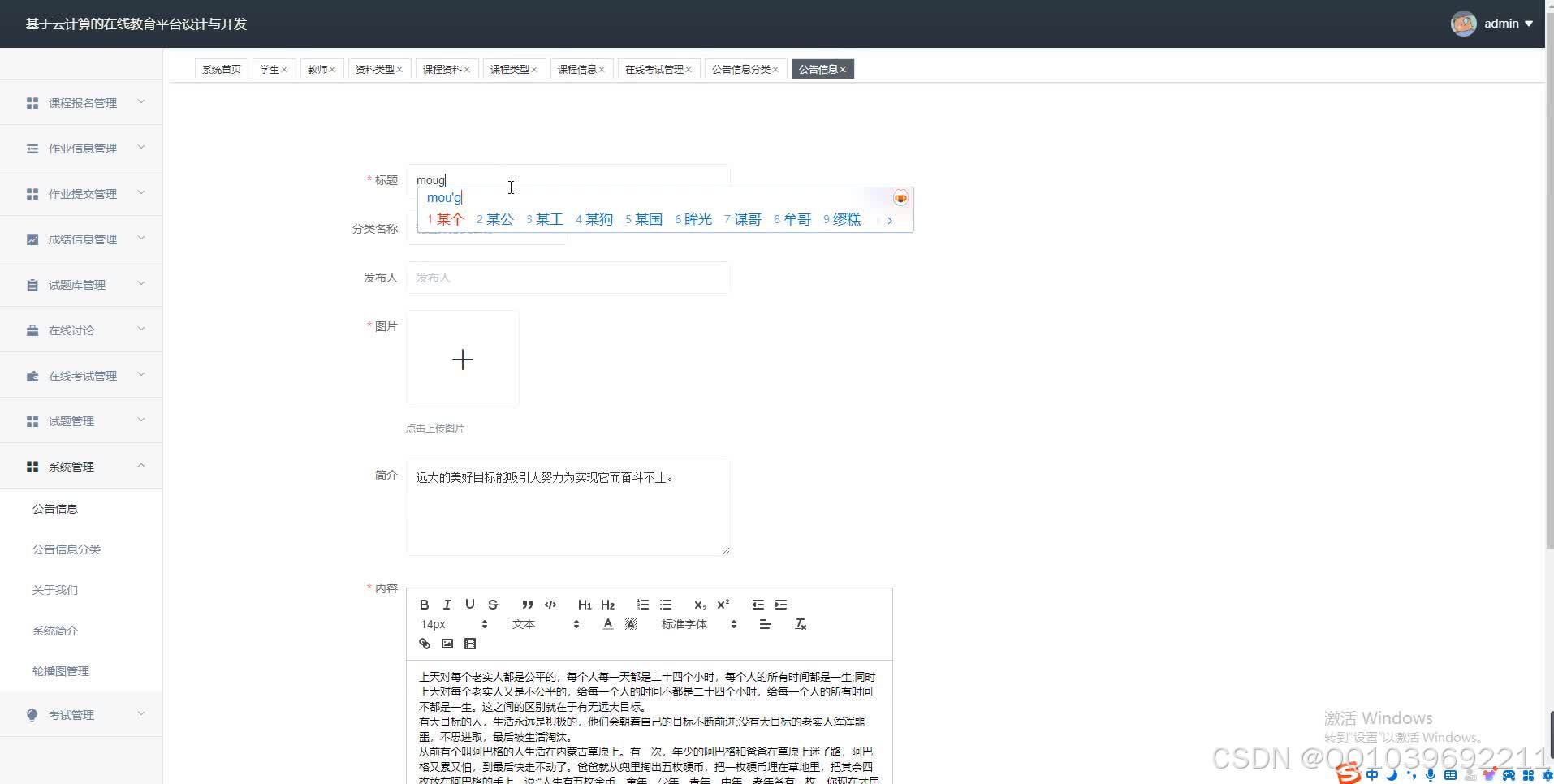1554x784 pixels.
Task: Click into the 简介 textarea
Action: [x=568, y=507]
